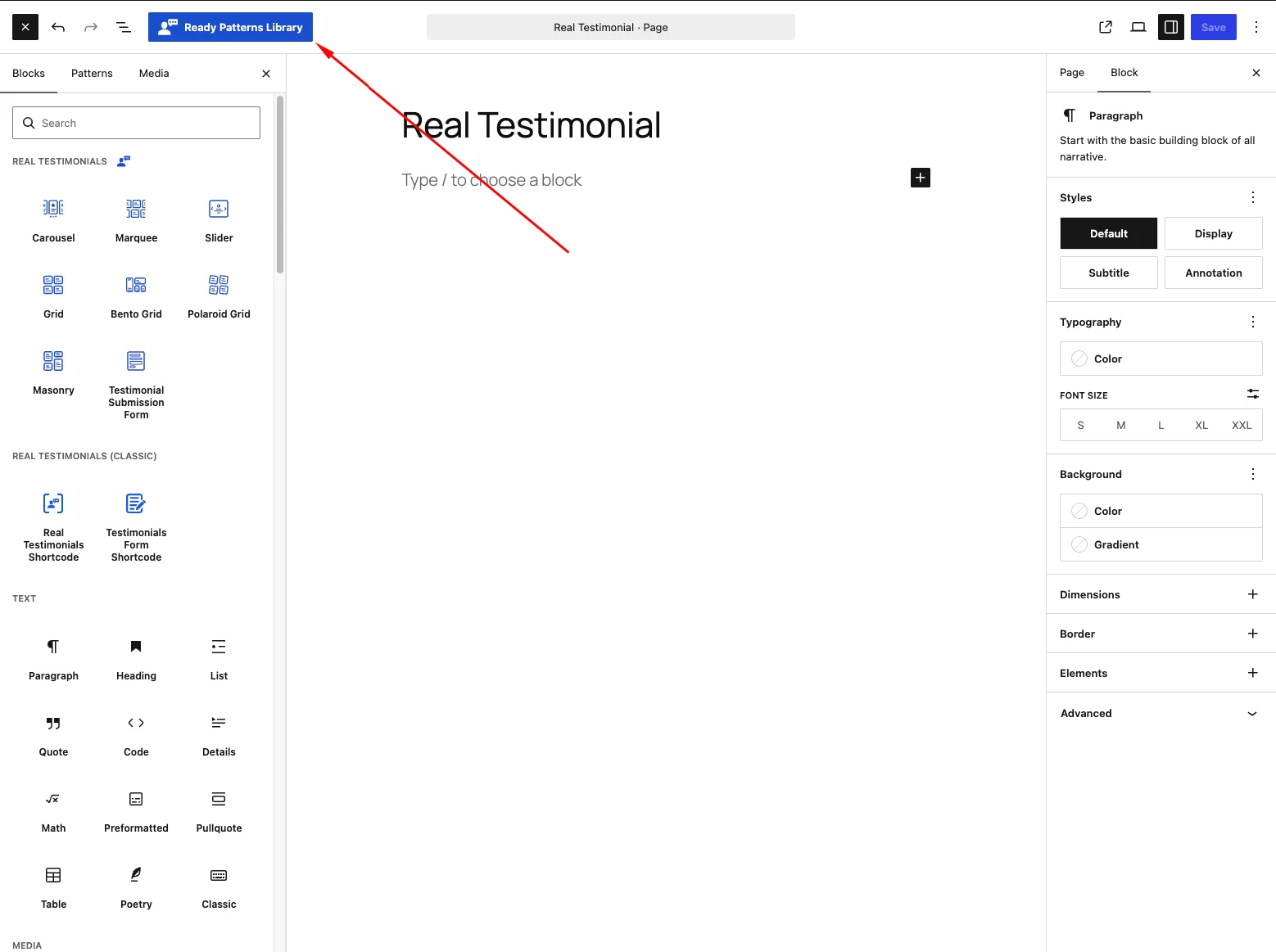Image resolution: width=1276 pixels, height=952 pixels.
Task: Open the Ready Patterns Library
Action: pos(230,27)
